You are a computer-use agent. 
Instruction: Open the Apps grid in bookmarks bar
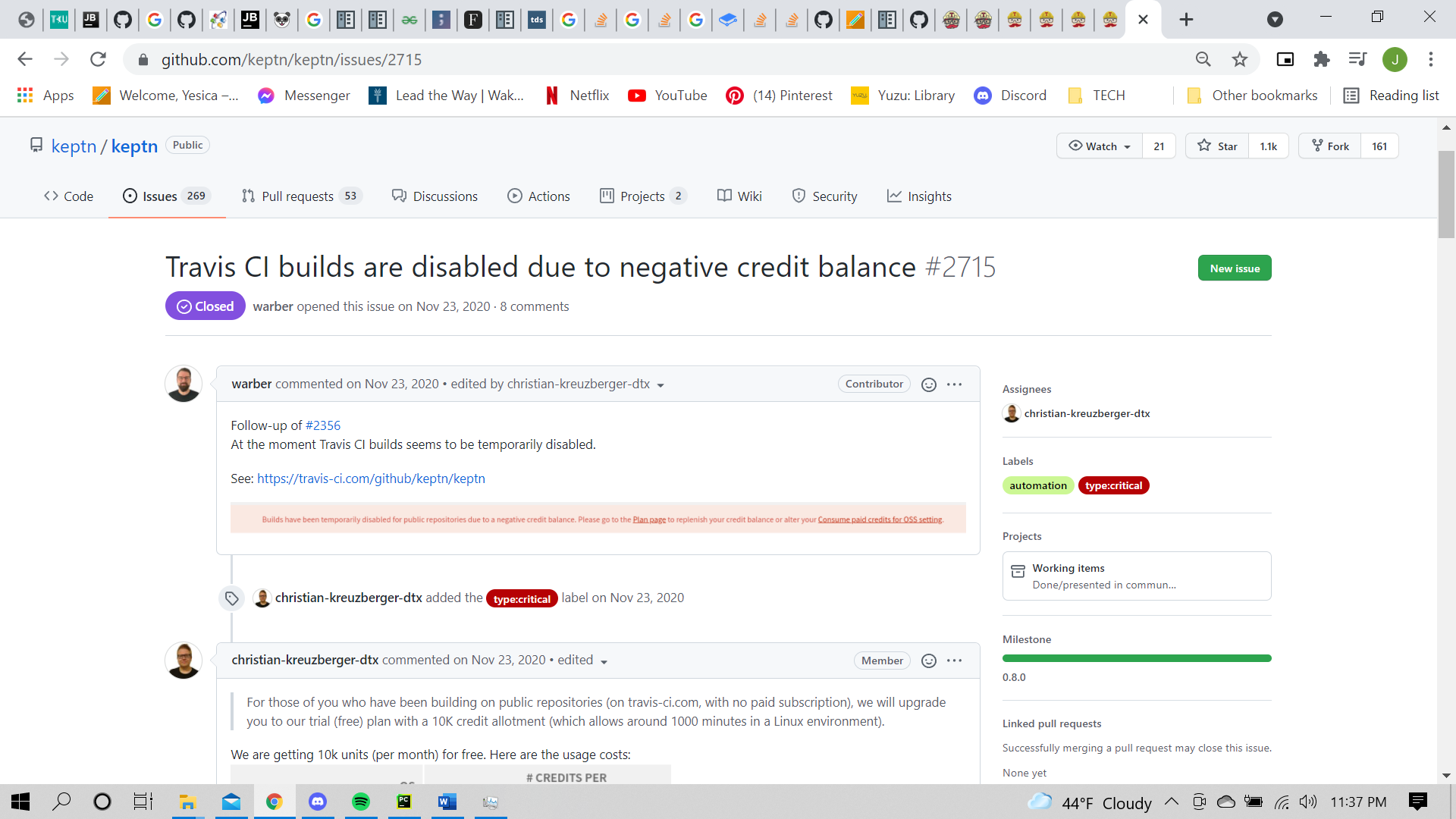45,96
